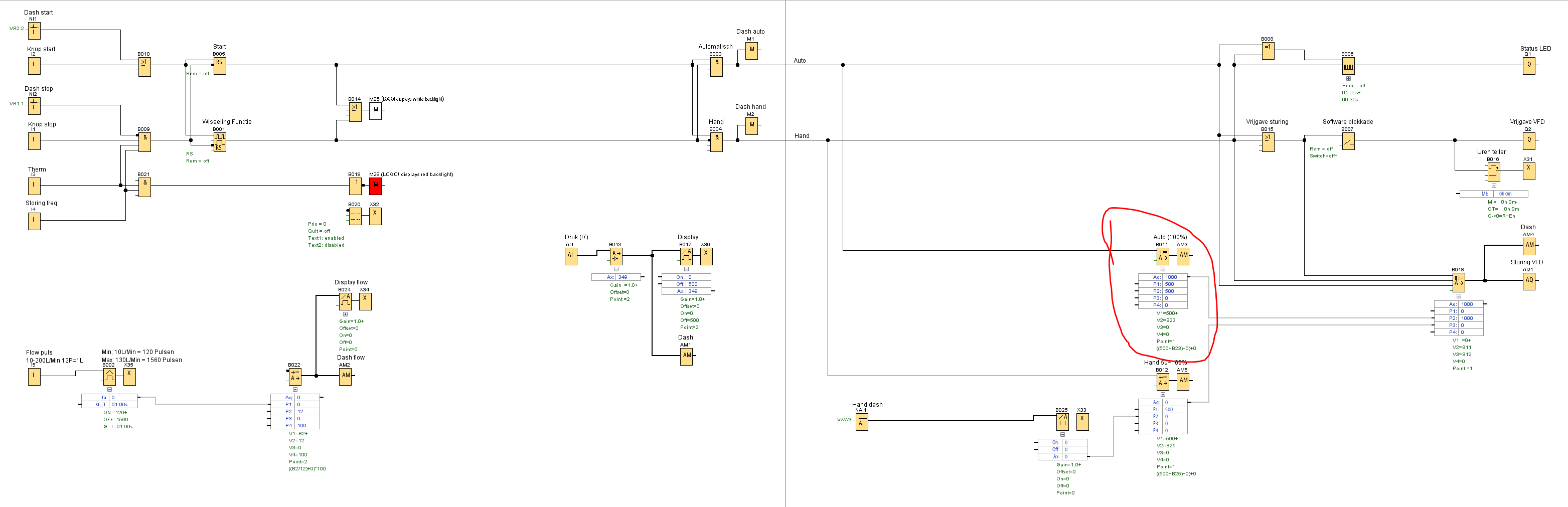This screenshot has width=1568, height=507.
Task: Click the Aq 1000 field of B011
Action: pyautogui.click(x=1163, y=277)
